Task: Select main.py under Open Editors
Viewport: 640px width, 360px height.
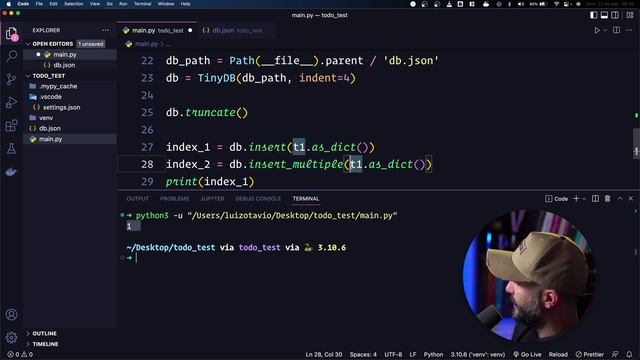Action: [70, 54]
